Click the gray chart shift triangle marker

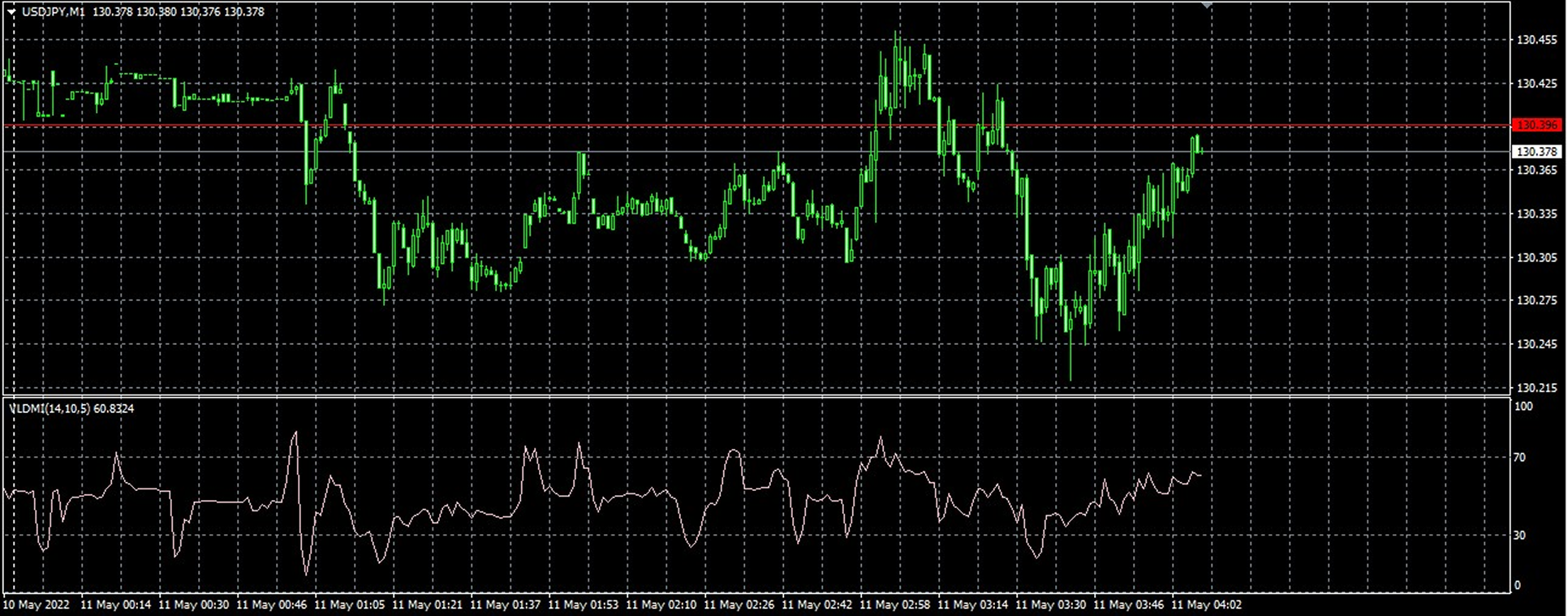(x=1207, y=5)
